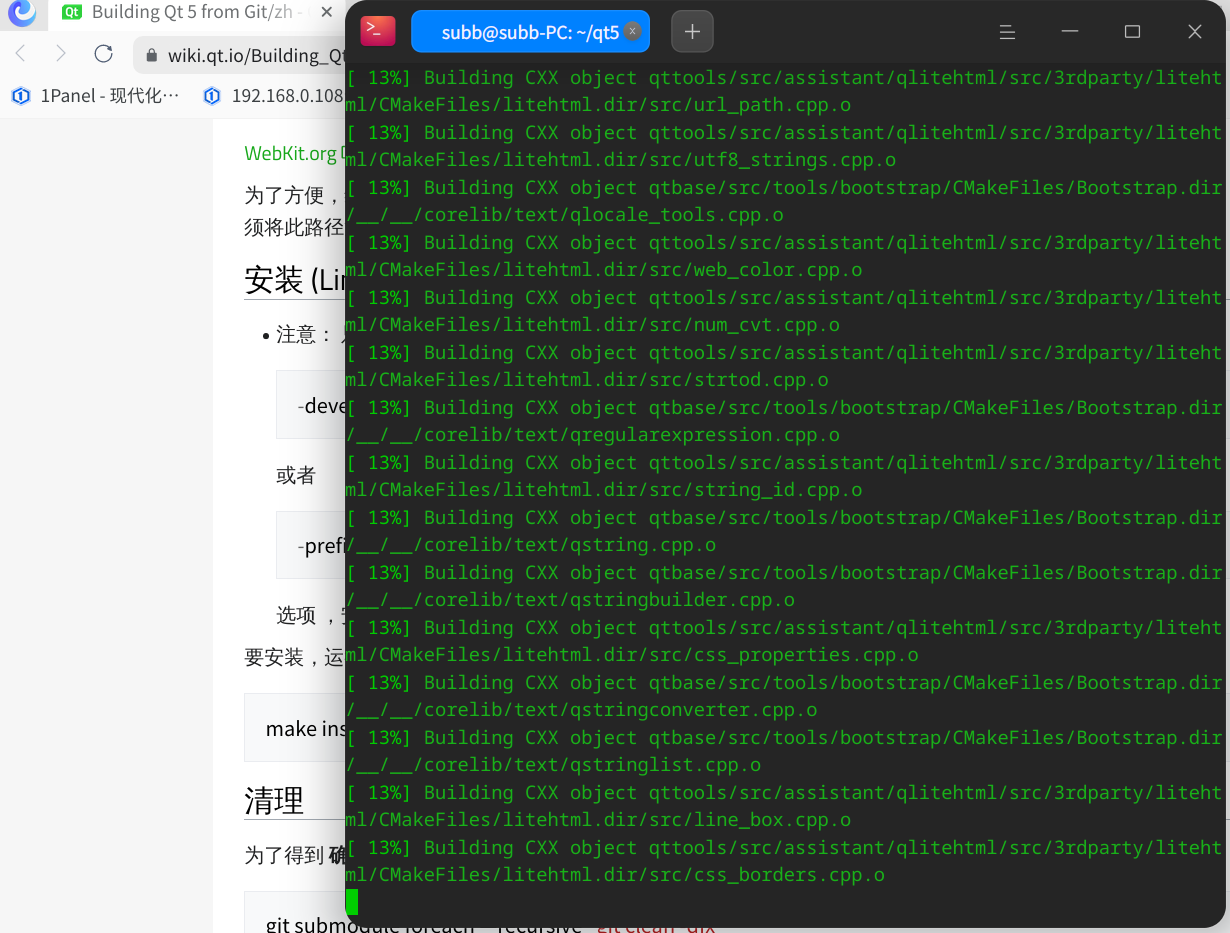Close the Building Qt 5 from Git browser tab
This screenshot has width=1230, height=933.
(327, 12)
